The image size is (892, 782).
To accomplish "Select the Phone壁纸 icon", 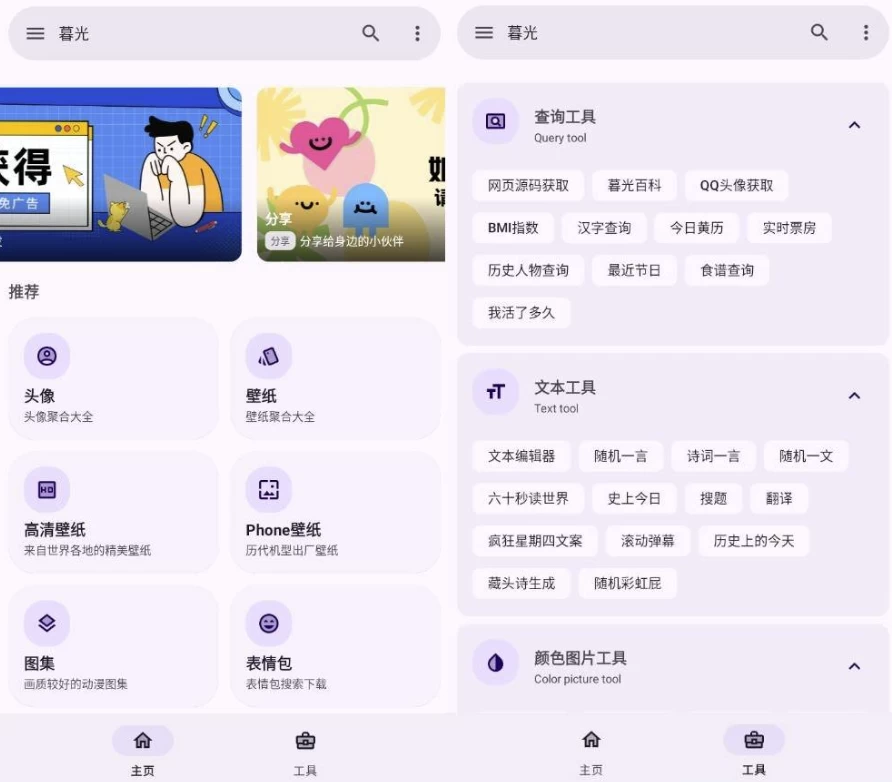I will [x=268, y=490].
